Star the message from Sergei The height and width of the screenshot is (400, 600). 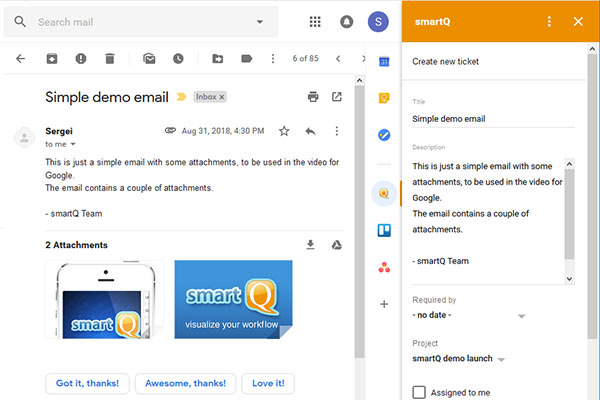coord(284,131)
